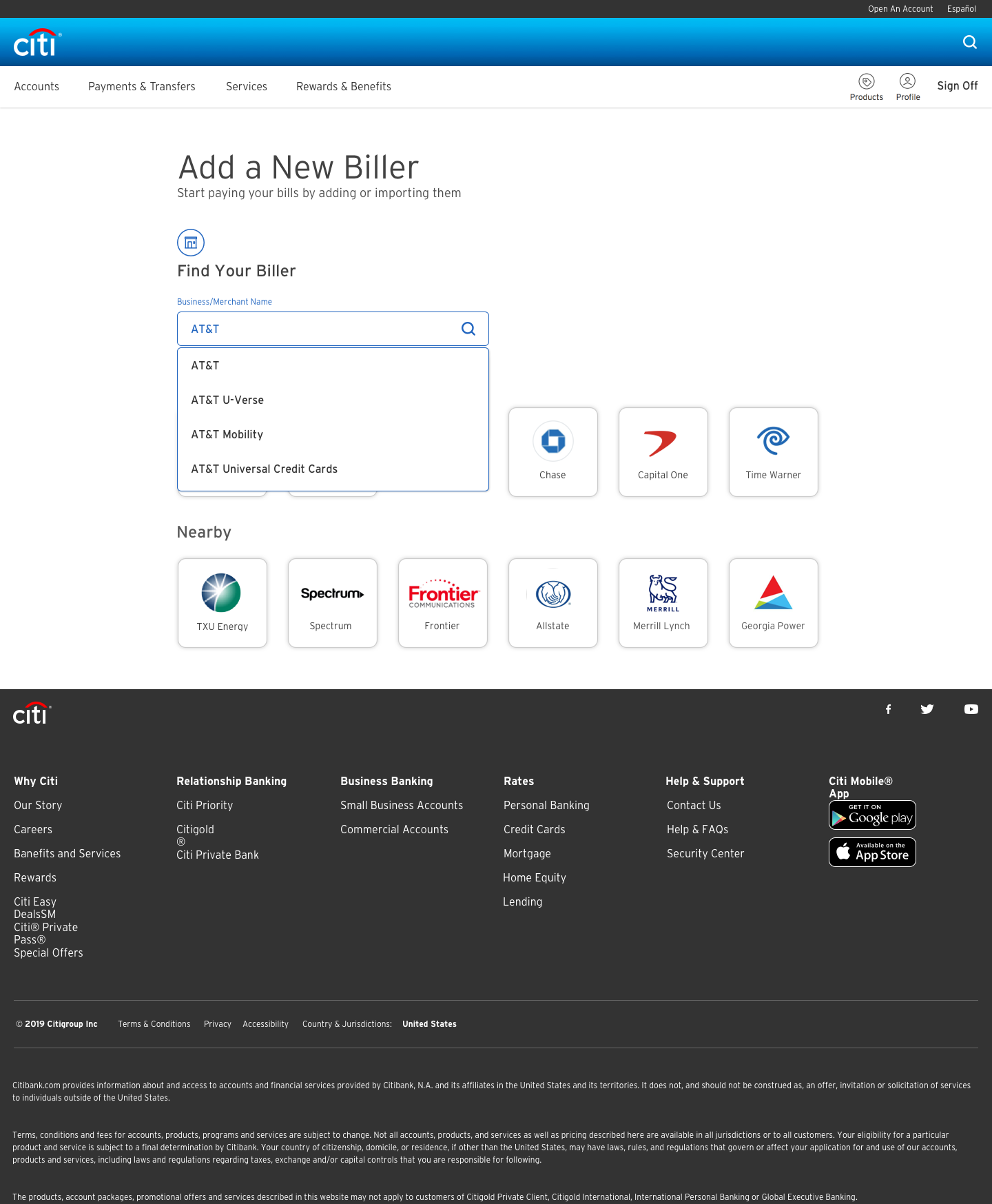This screenshot has width=992, height=1204.
Task: Click the search icon inside the merchant name field
Action: click(468, 329)
